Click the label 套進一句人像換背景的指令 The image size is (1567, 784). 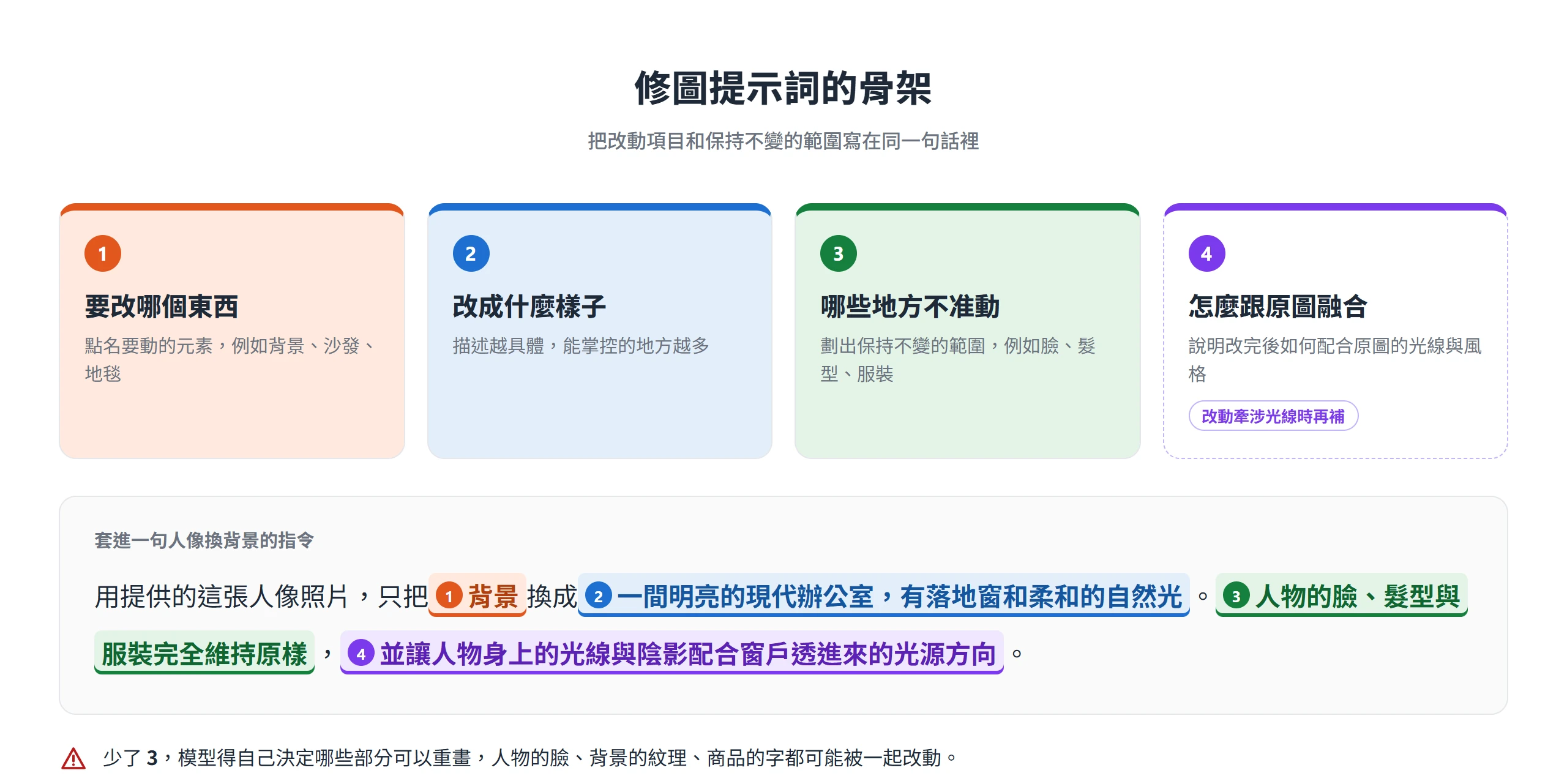[x=204, y=540]
